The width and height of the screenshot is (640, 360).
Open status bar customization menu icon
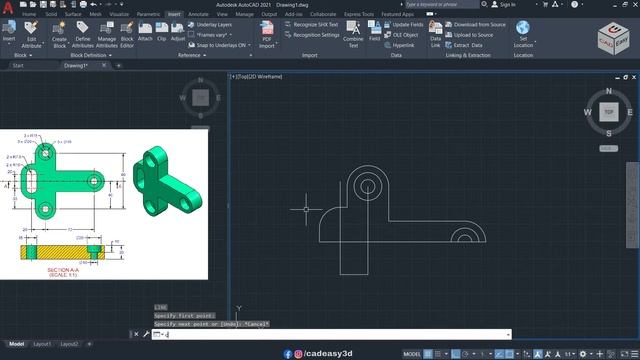tap(635, 354)
